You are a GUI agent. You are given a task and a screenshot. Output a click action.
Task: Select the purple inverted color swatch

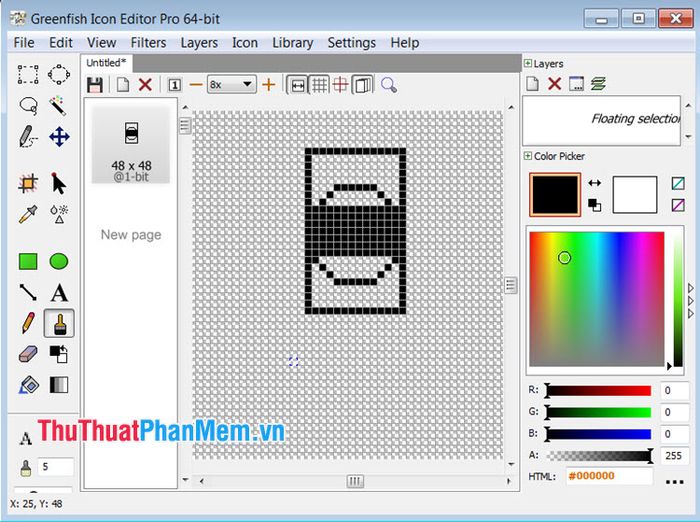pos(678,205)
